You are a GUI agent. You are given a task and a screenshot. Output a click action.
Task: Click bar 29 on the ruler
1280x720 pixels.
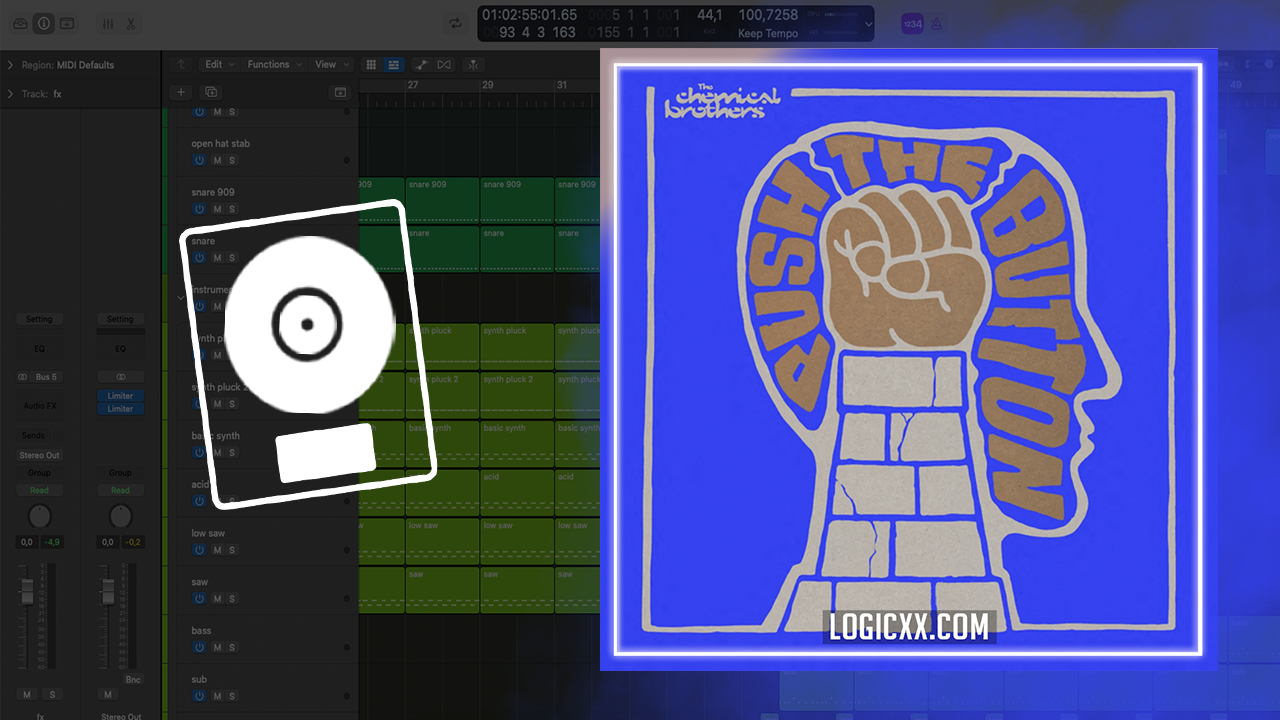tap(488, 85)
